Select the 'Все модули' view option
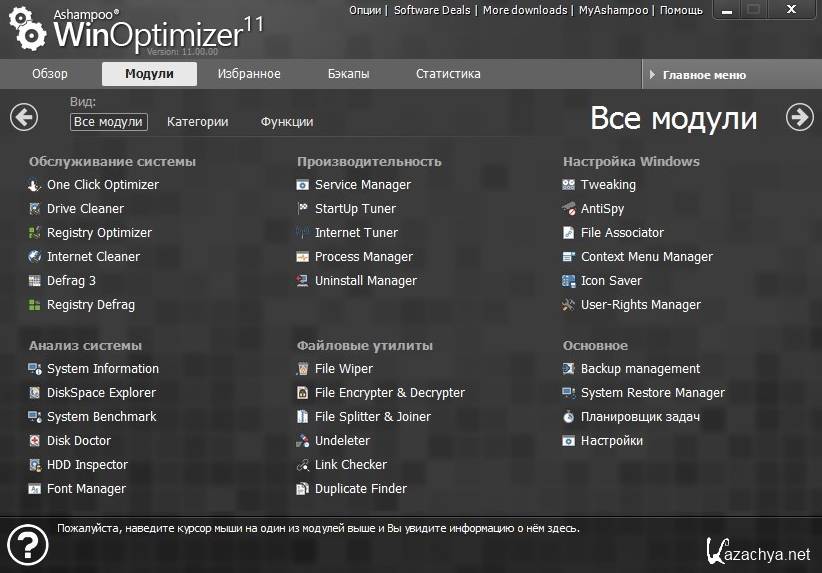Image resolution: width=822 pixels, height=573 pixels. [108, 122]
